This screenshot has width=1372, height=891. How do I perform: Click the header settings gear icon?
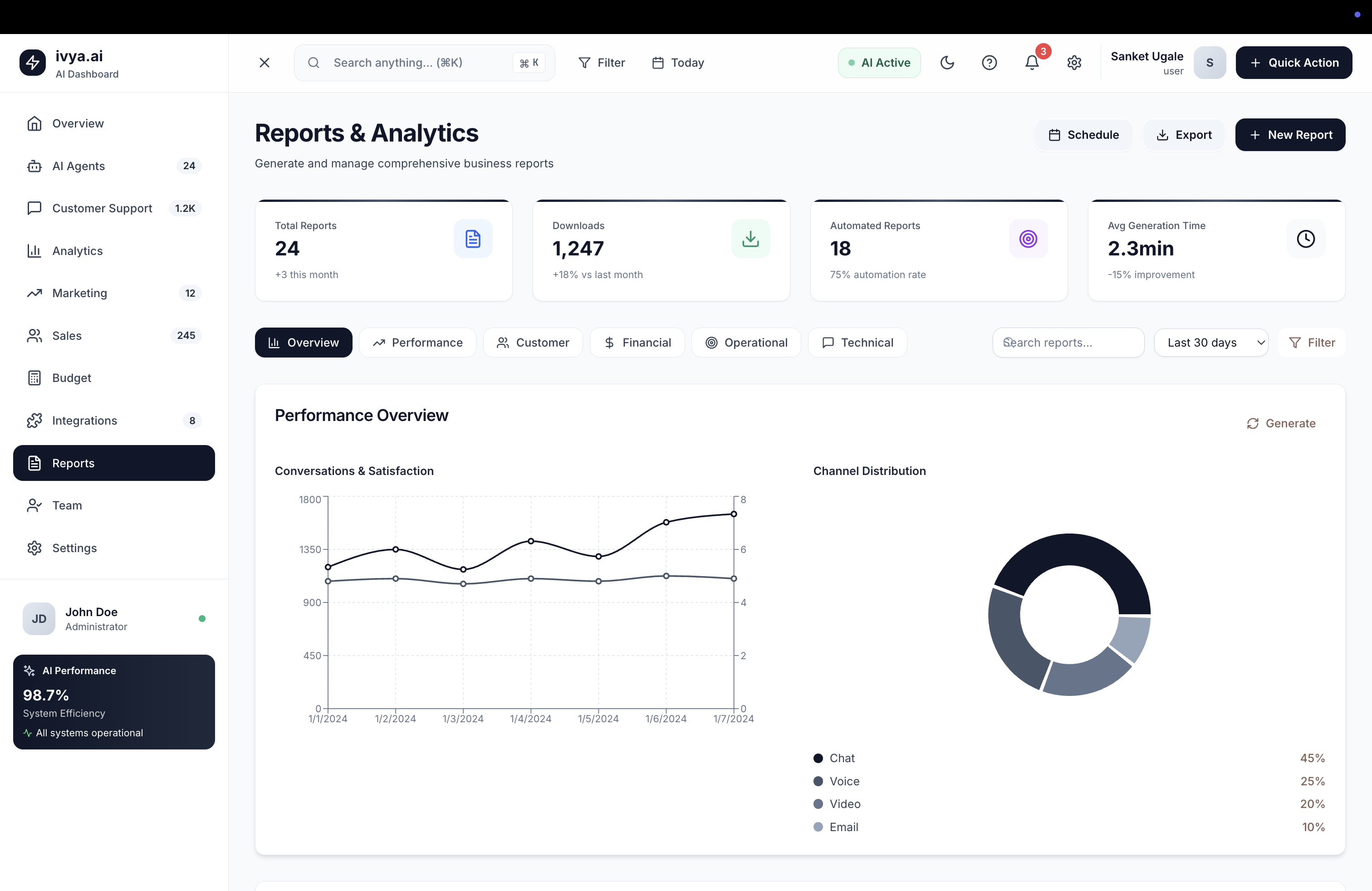coord(1074,62)
